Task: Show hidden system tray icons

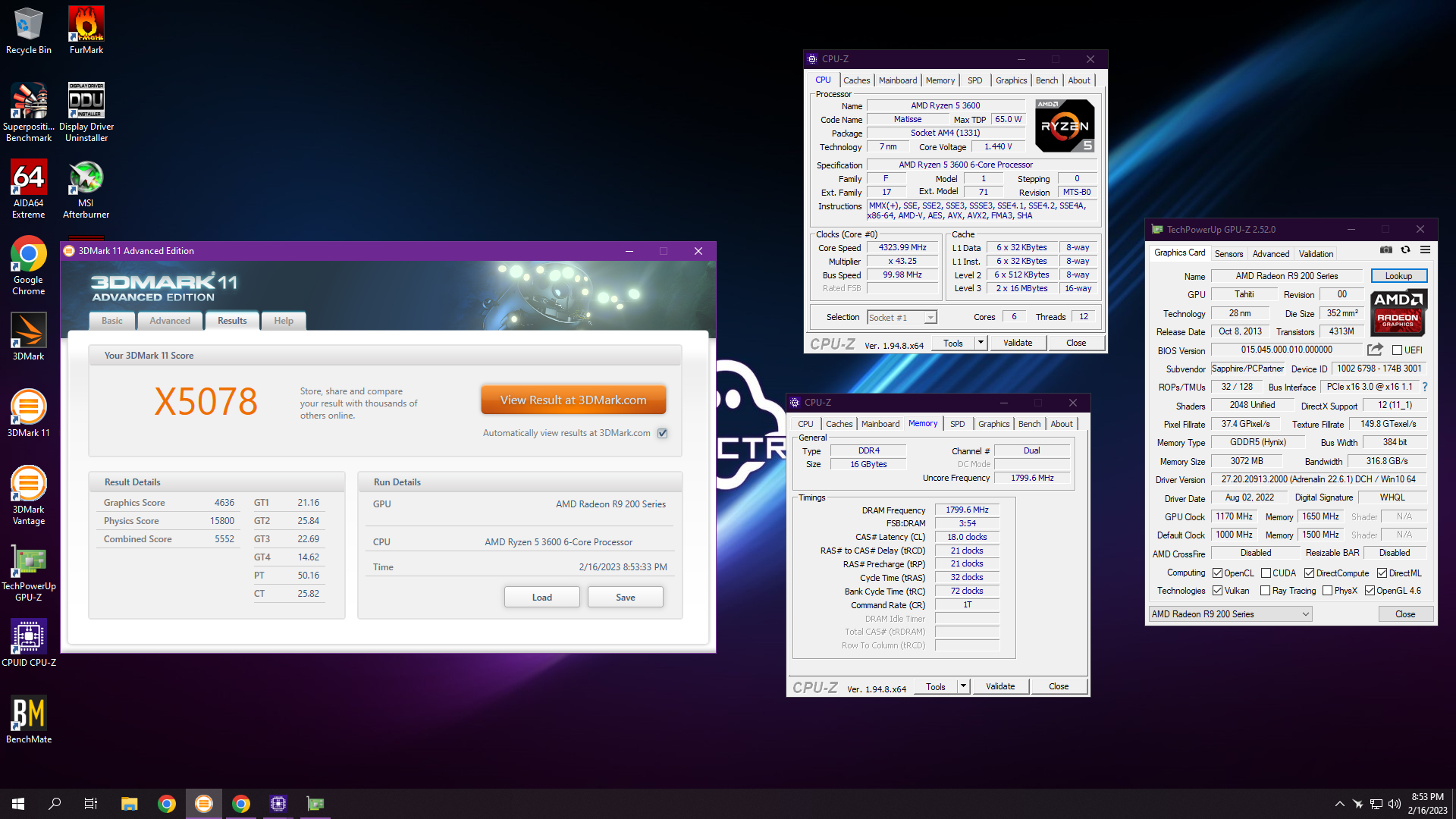Action: pyautogui.click(x=1339, y=804)
